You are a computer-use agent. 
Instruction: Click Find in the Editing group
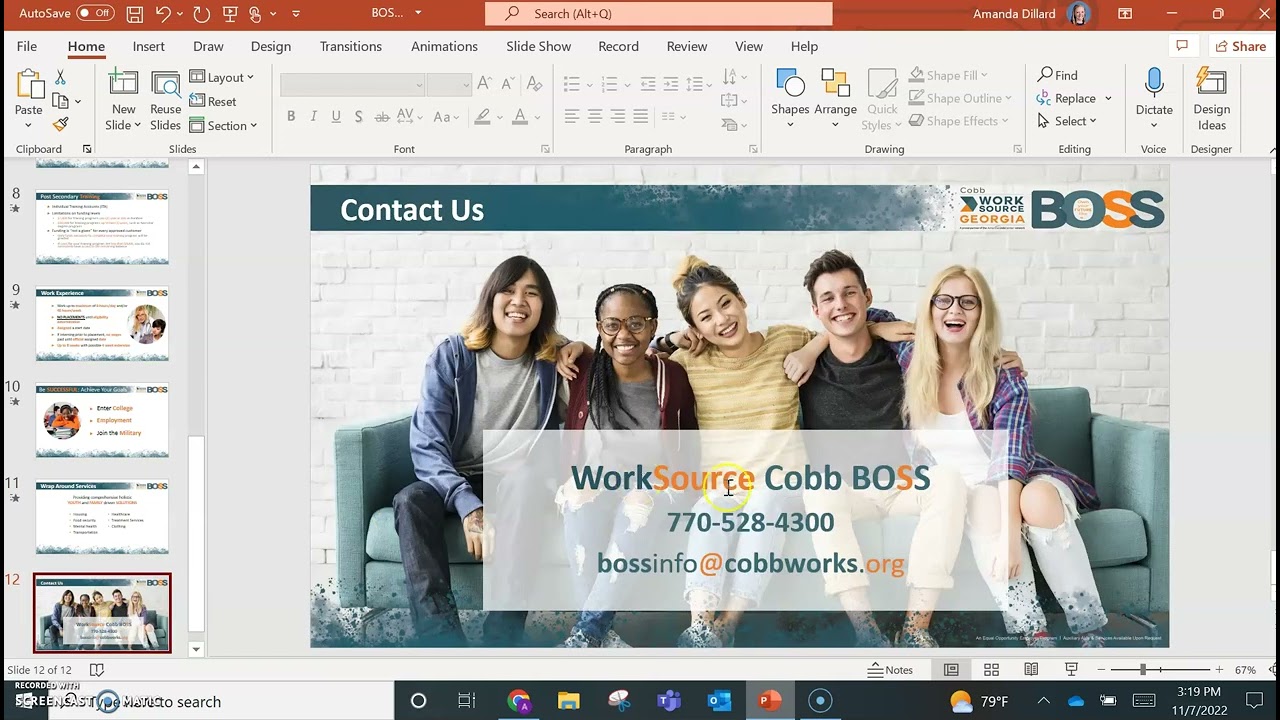[1058, 75]
